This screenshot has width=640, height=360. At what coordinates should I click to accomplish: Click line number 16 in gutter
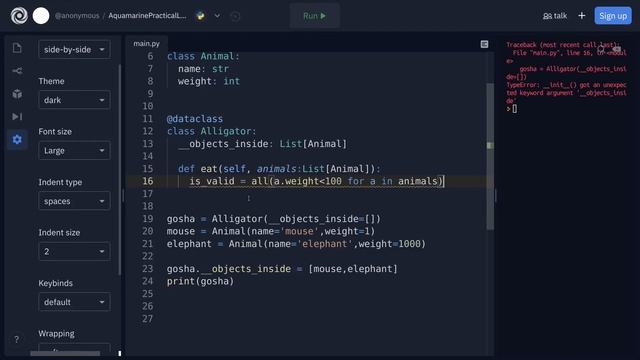(147, 181)
